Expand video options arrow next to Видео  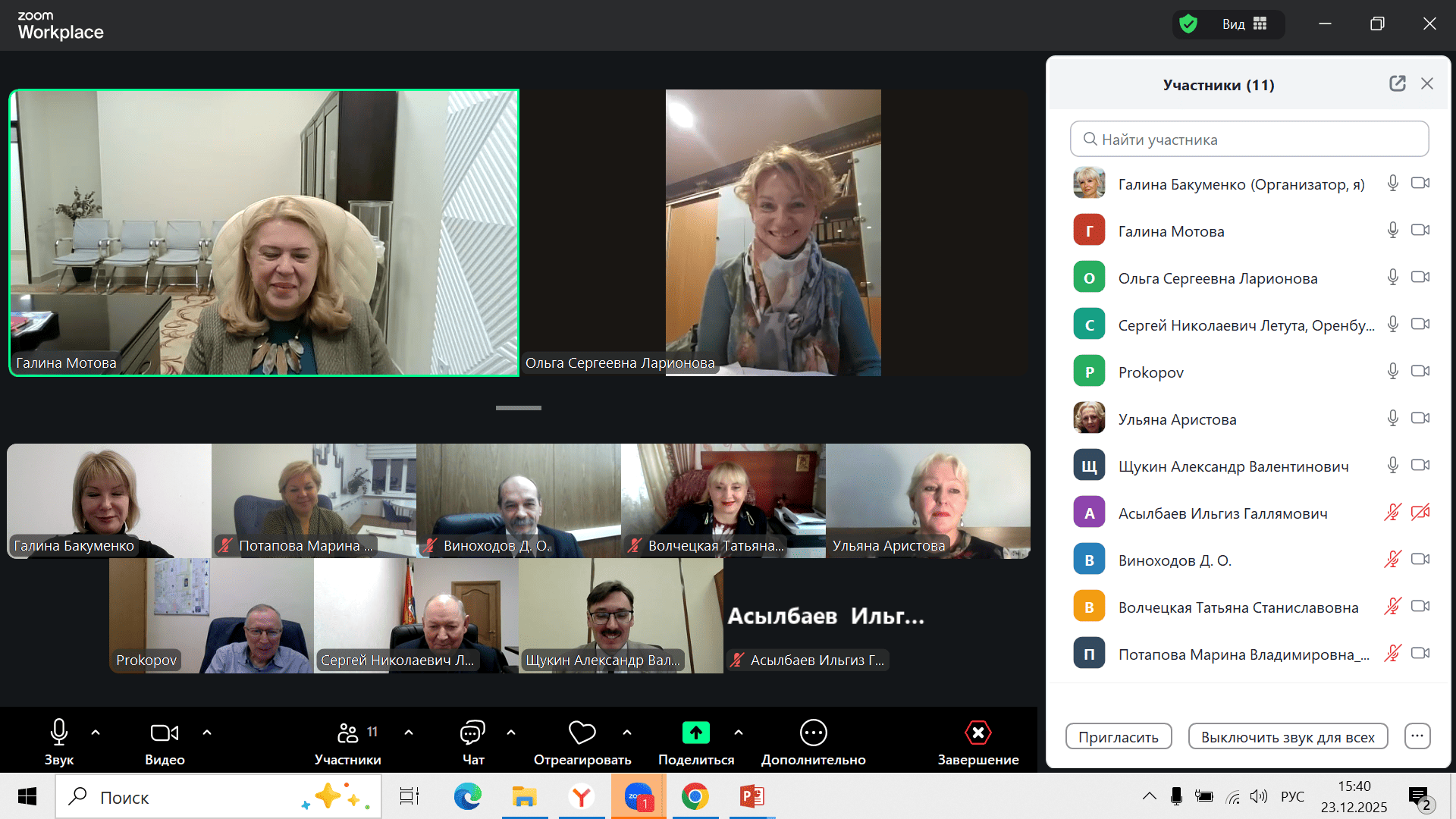click(x=207, y=733)
